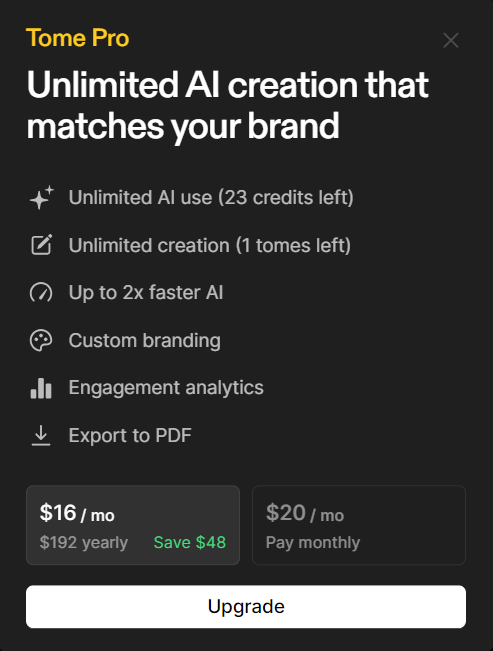Click the Custom branding feature text
The height and width of the screenshot is (651, 493).
[145, 340]
